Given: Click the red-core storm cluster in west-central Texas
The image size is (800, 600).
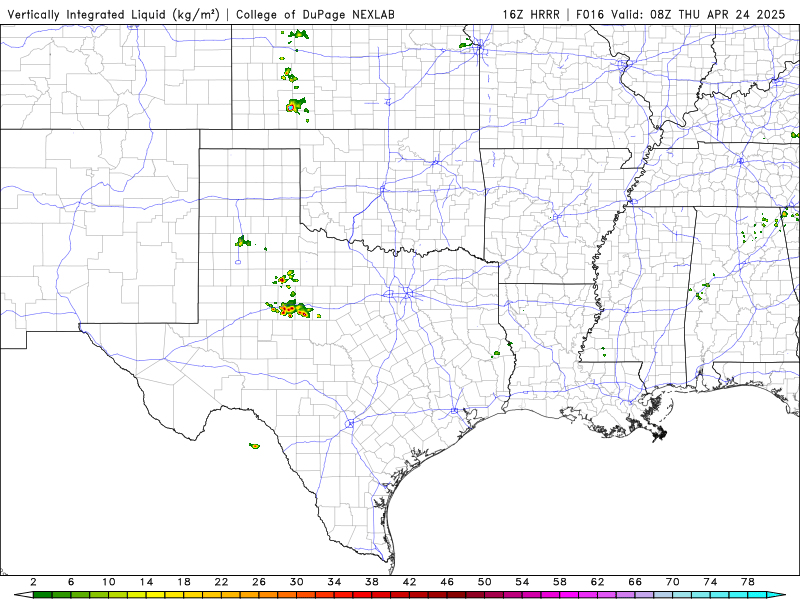Looking at the screenshot, I should pos(291,309).
